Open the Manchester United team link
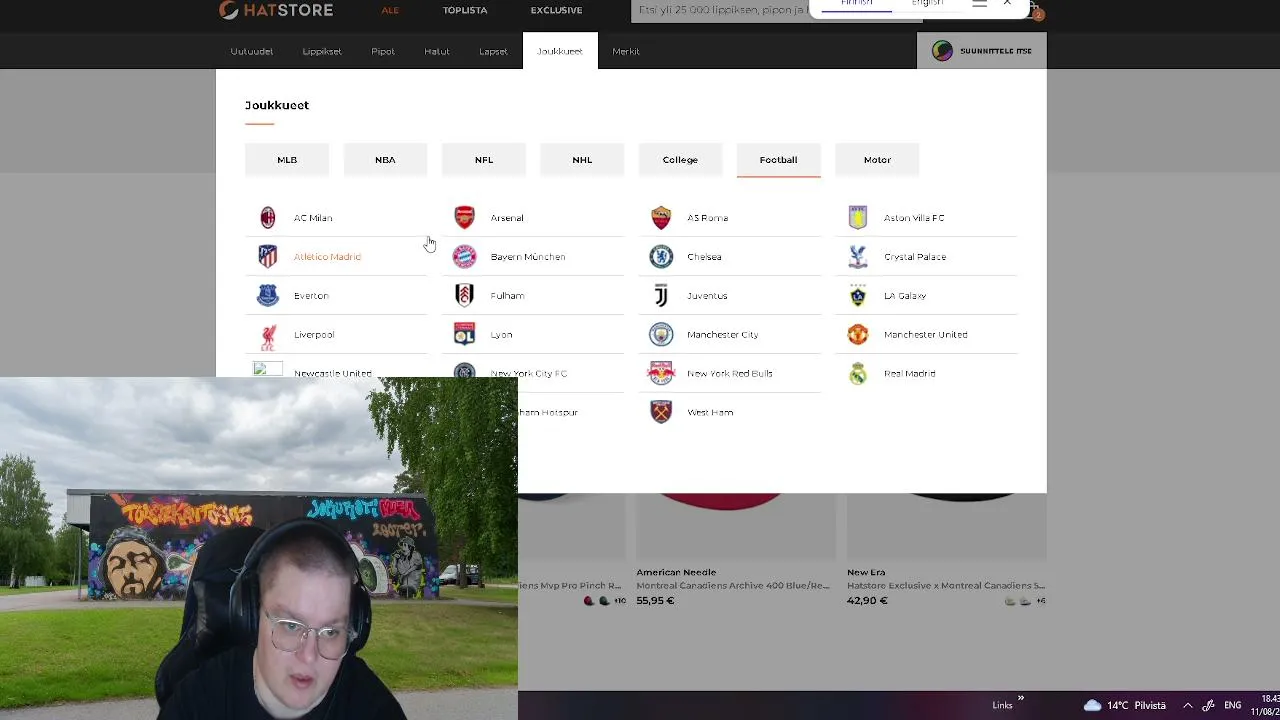Viewport: 1280px width, 720px height. (926, 335)
